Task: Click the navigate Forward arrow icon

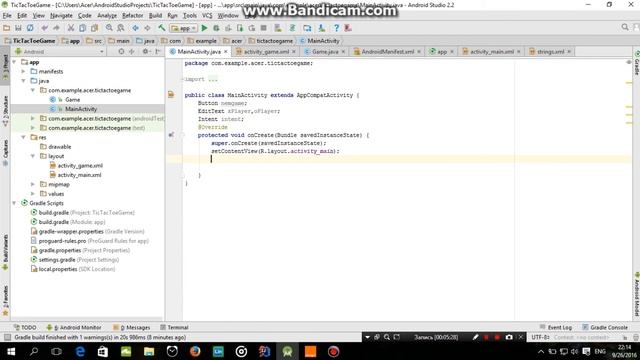Action: pyautogui.click(x=147, y=28)
